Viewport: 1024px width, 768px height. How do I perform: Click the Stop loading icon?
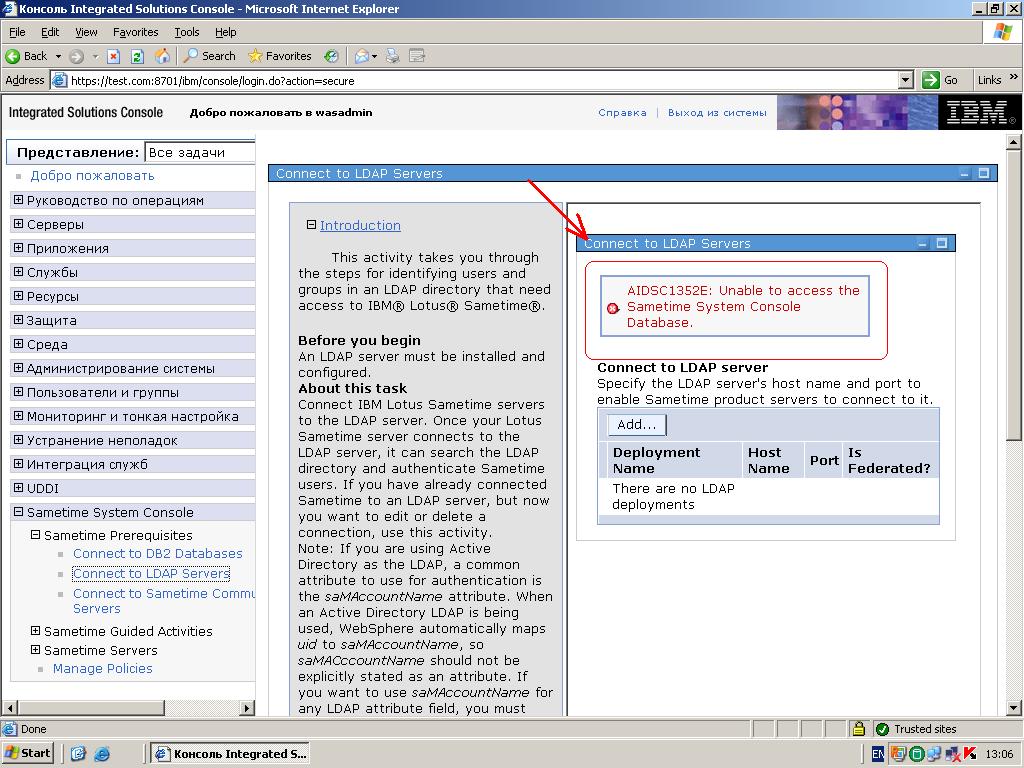coord(114,56)
